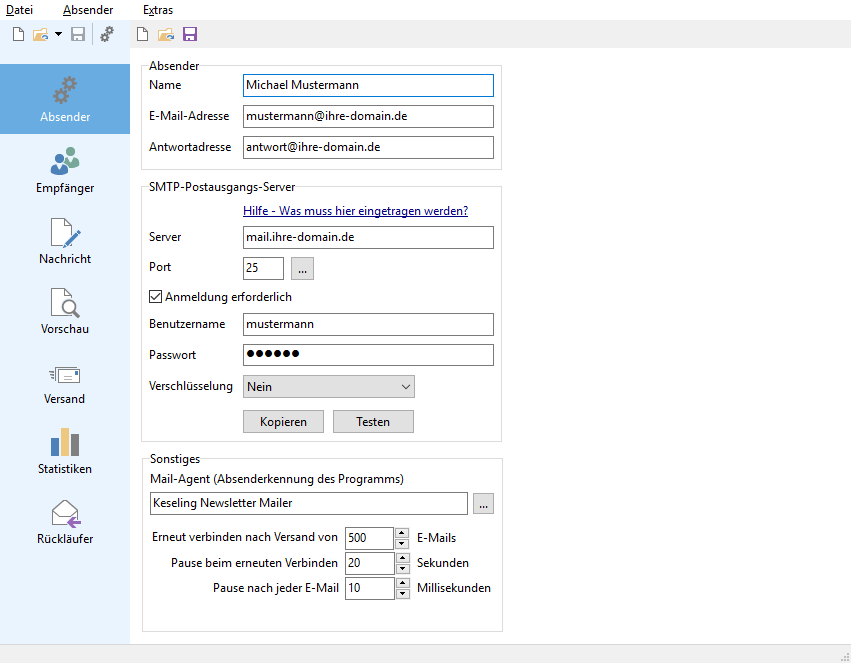Image resolution: width=851 pixels, height=663 pixels.
Task: Go to the Nachricht editor section
Action: pos(65,240)
